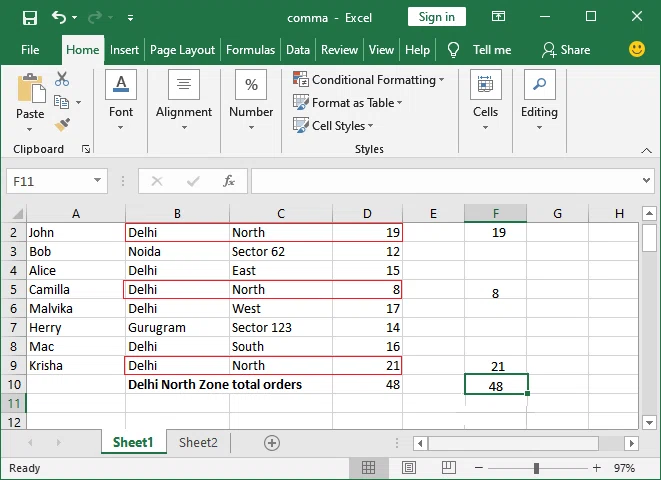Expand the Editing group
The width and height of the screenshot is (661, 480).
[540, 100]
